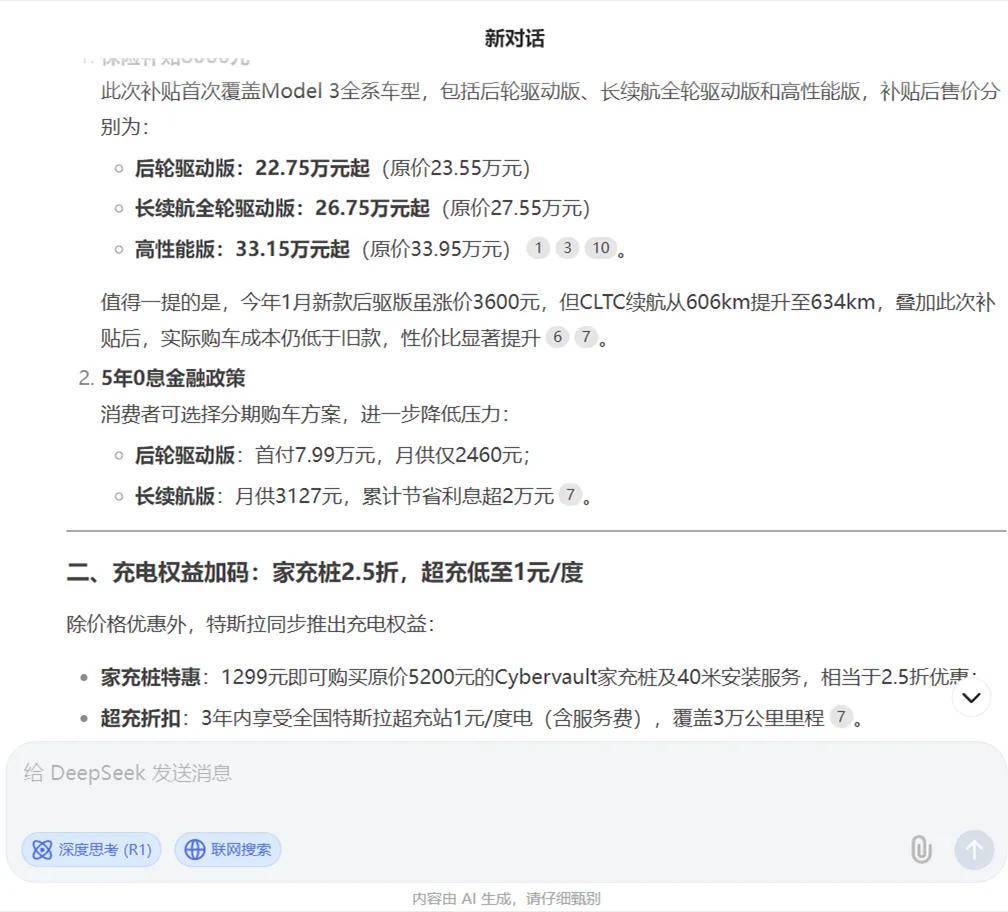Click the 家充桩特惠 bullet label
Image resolution: width=1008 pixels, height=912 pixels.
(149, 677)
